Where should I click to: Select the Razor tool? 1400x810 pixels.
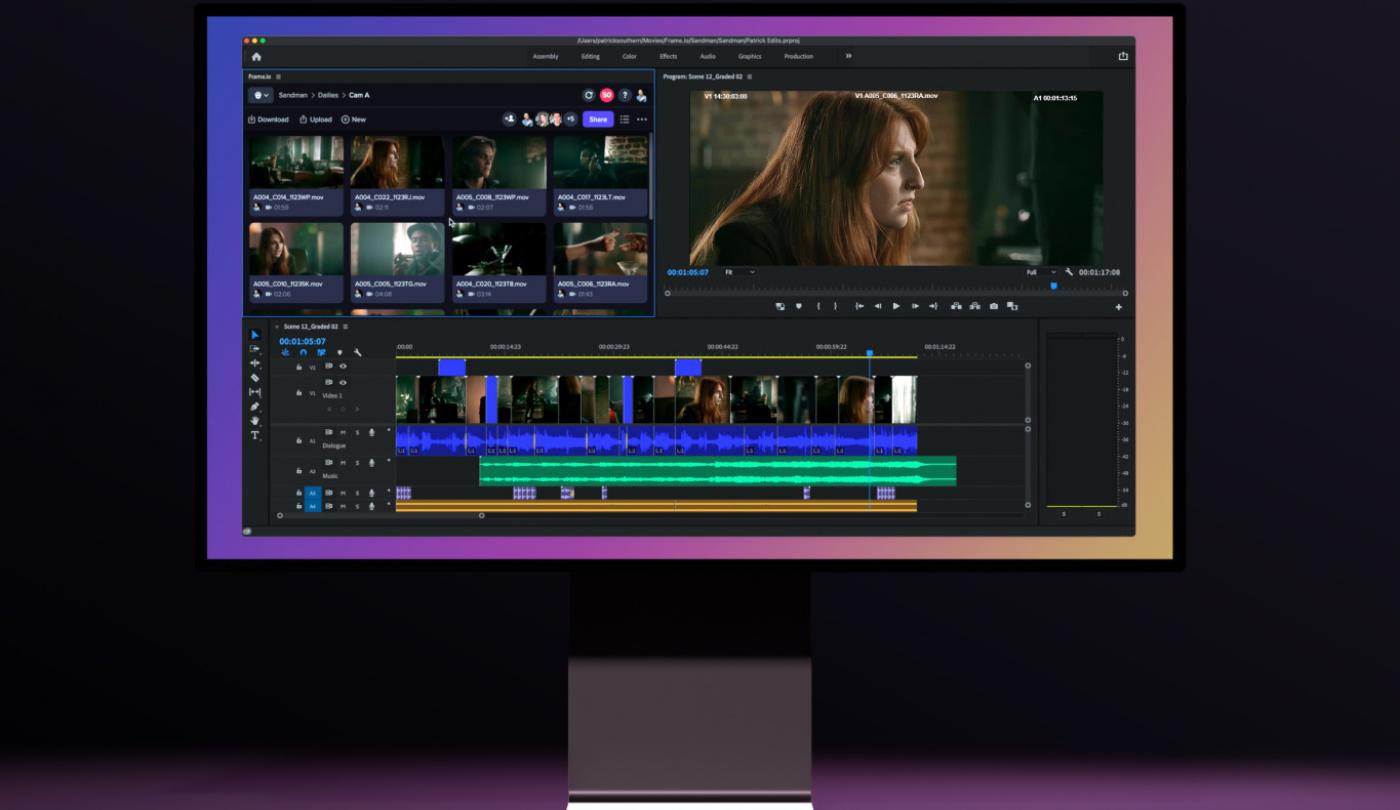point(254,378)
